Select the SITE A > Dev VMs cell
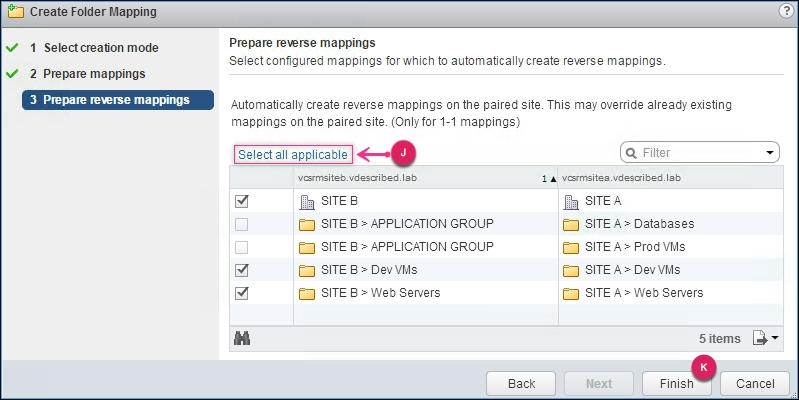This screenshot has height=400, width=799. coord(671,270)
